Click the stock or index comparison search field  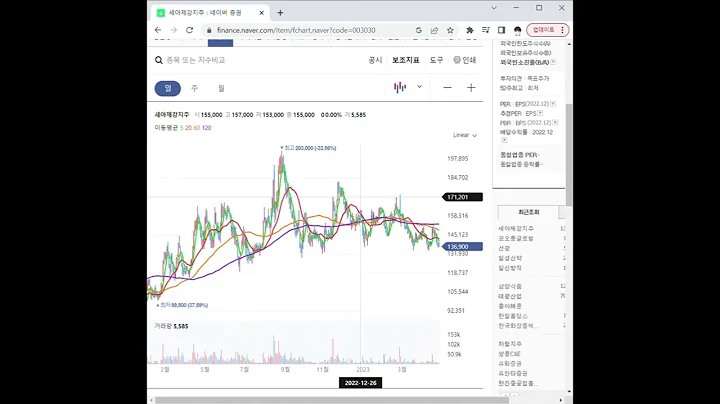(196, 60)
